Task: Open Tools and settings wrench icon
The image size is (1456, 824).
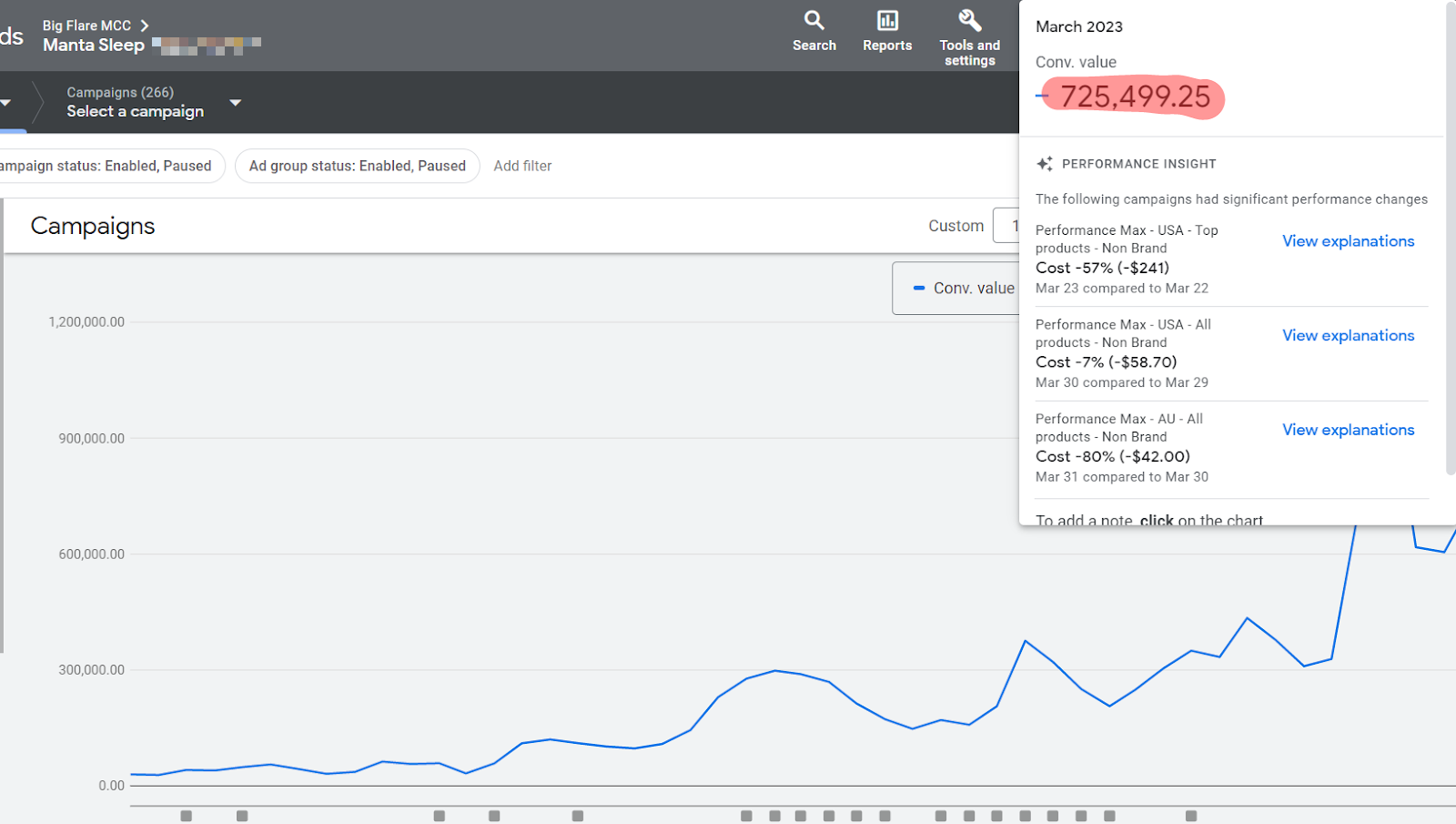Action: [969, 20]
